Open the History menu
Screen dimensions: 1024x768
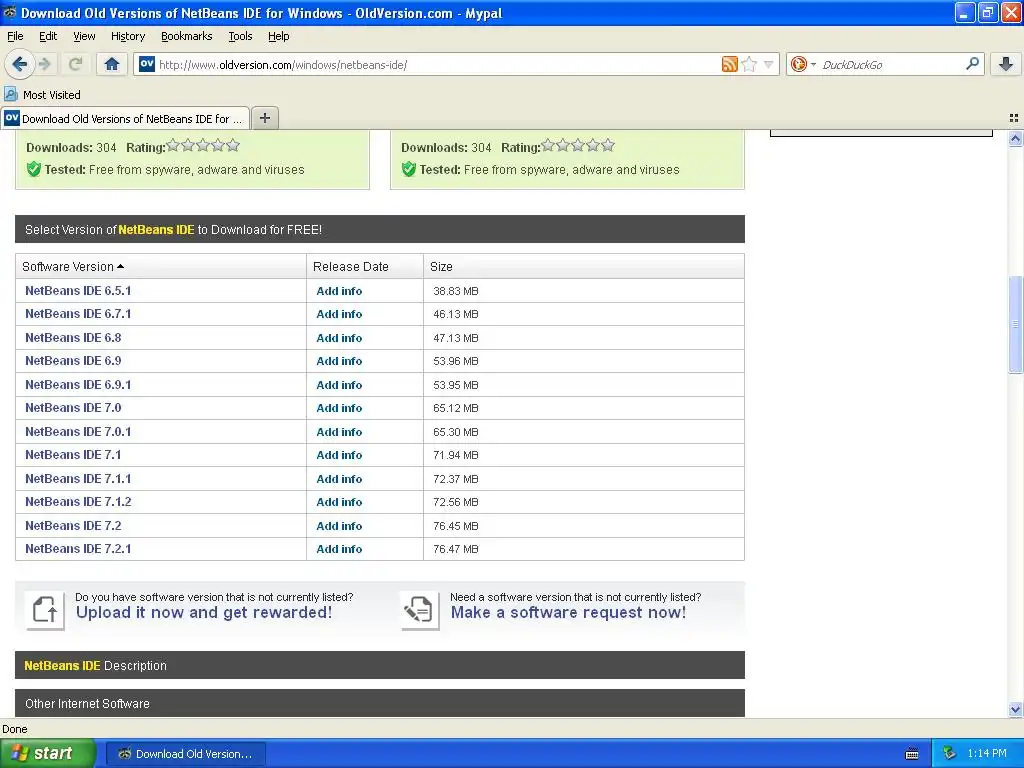click(127, 36)
